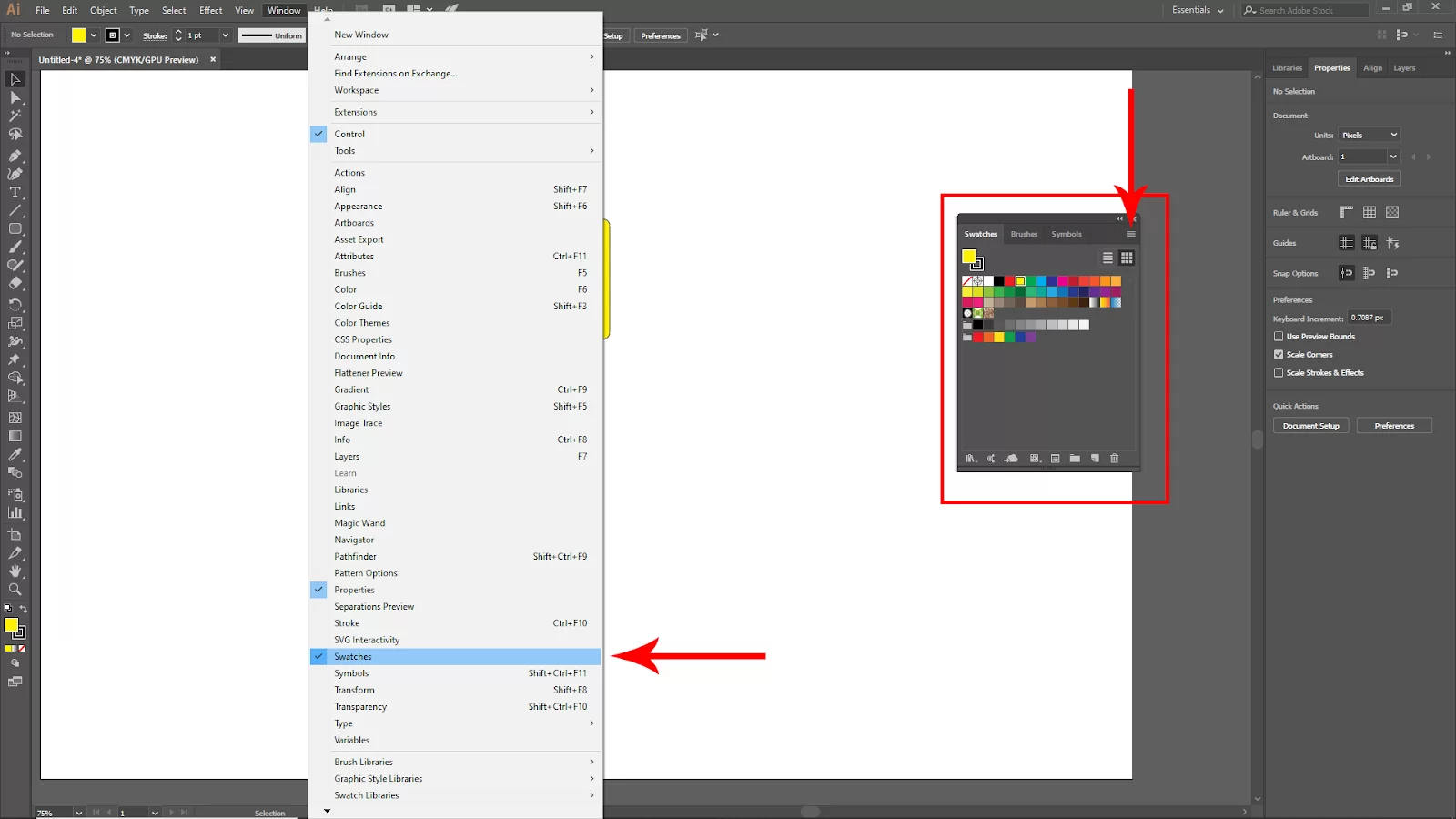Image resolution: width=1456 pixels, height=819 pixels.
Task: Switch Swatches panel to list view
Action: click(1107, 258)
